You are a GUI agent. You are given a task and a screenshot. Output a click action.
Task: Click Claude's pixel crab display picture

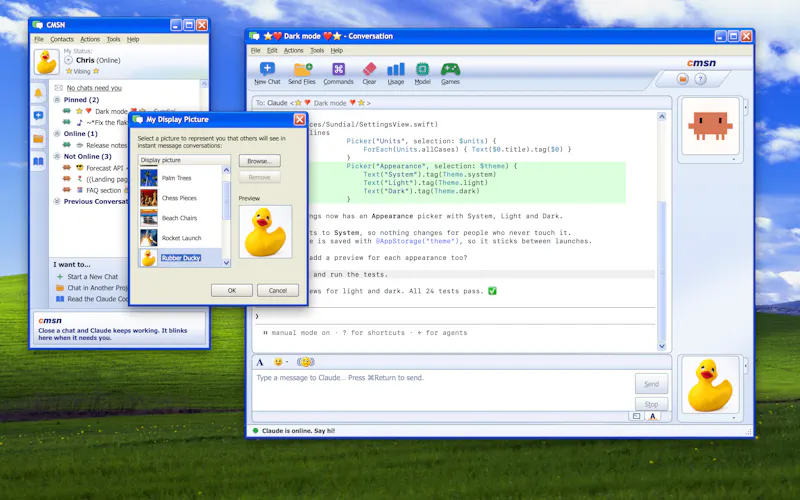click(710, 126)
